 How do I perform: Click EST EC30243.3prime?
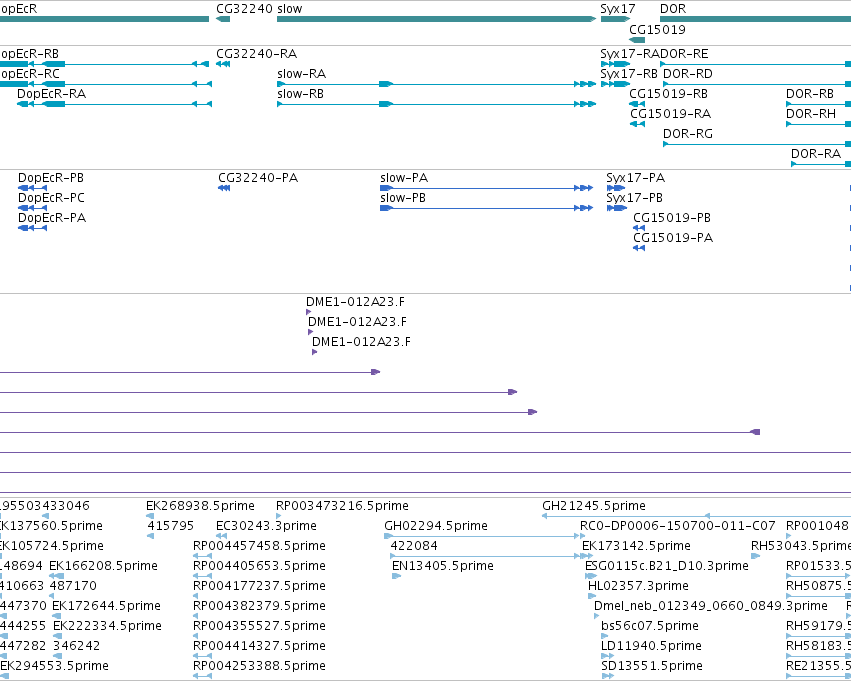tap(266, 526)
